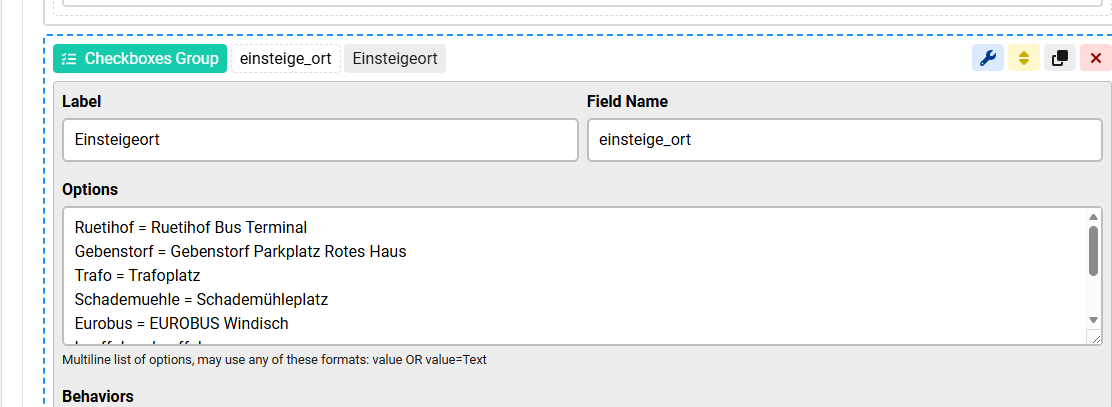Open field settings with the wrench icon
Viewport: 1112px width, 407px height.
(x=988, y=58)
